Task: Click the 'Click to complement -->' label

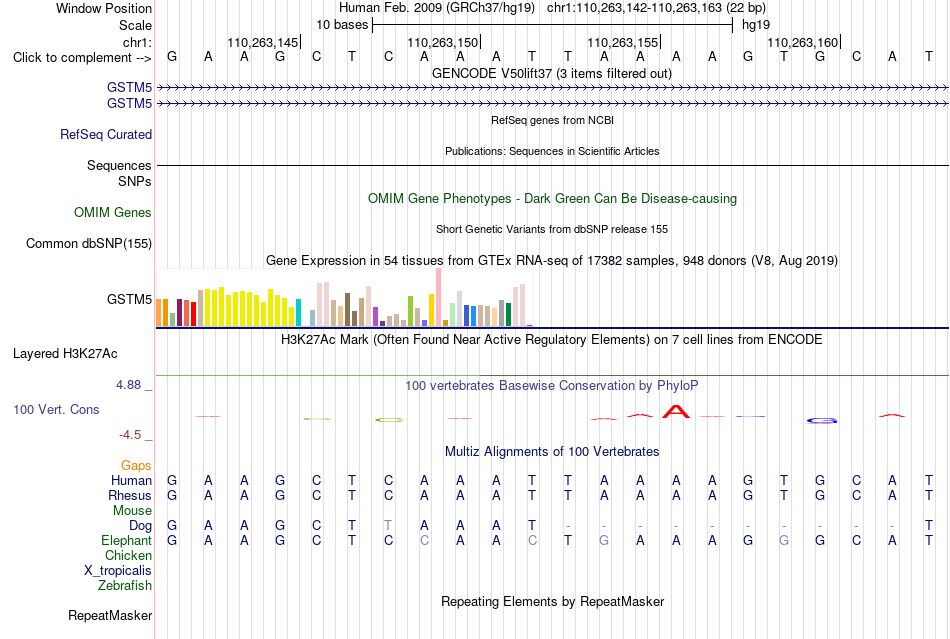Action: (x=82, y=58)
